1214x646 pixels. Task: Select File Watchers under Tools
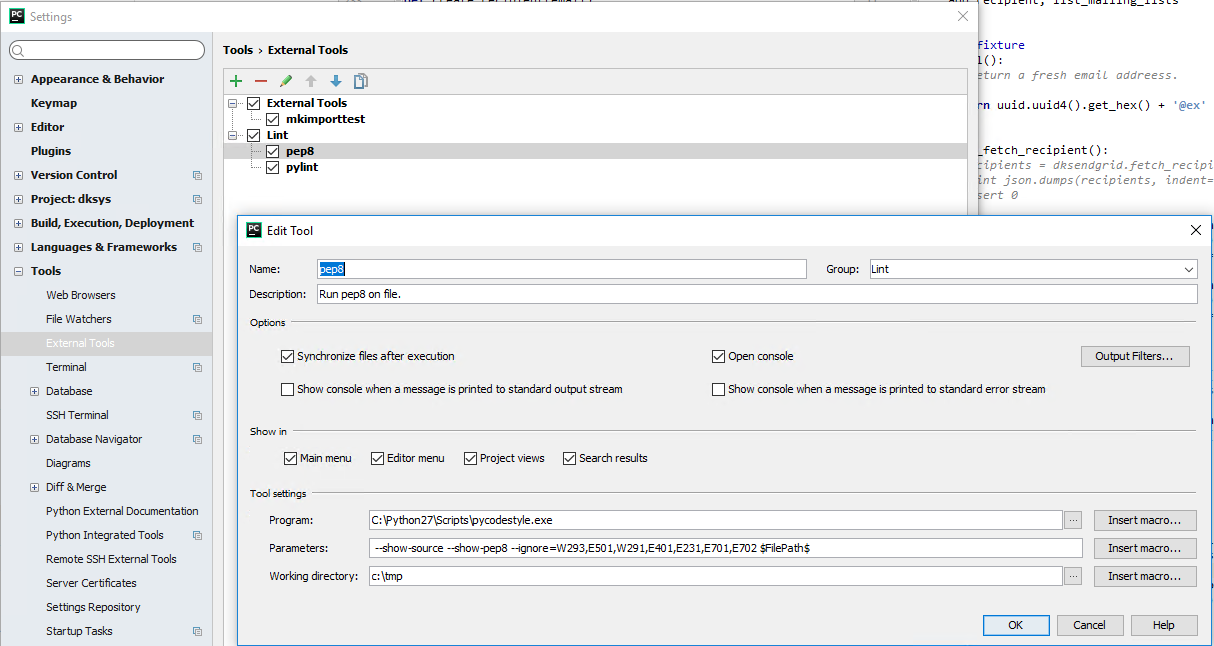pyautogui.click(x=79, y=319)
